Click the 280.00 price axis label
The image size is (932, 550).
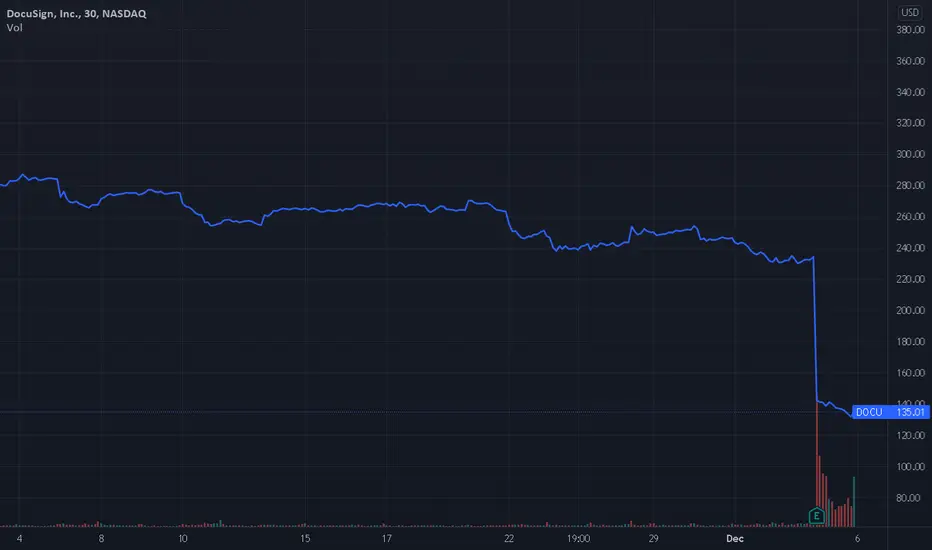pyautogui.click(x=910, y=186)
